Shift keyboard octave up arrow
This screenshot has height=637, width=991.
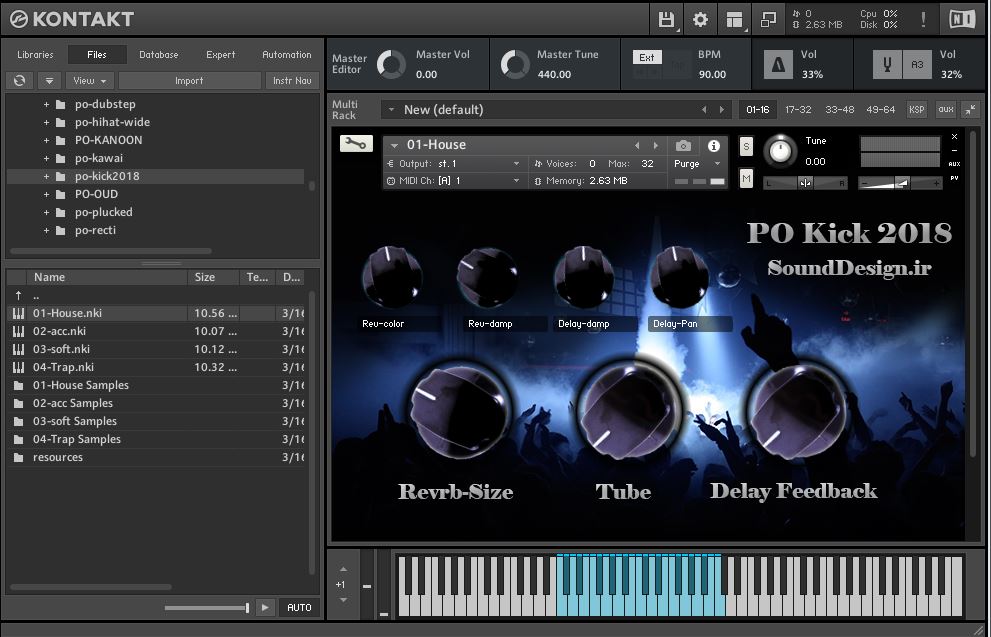point(343,569)
